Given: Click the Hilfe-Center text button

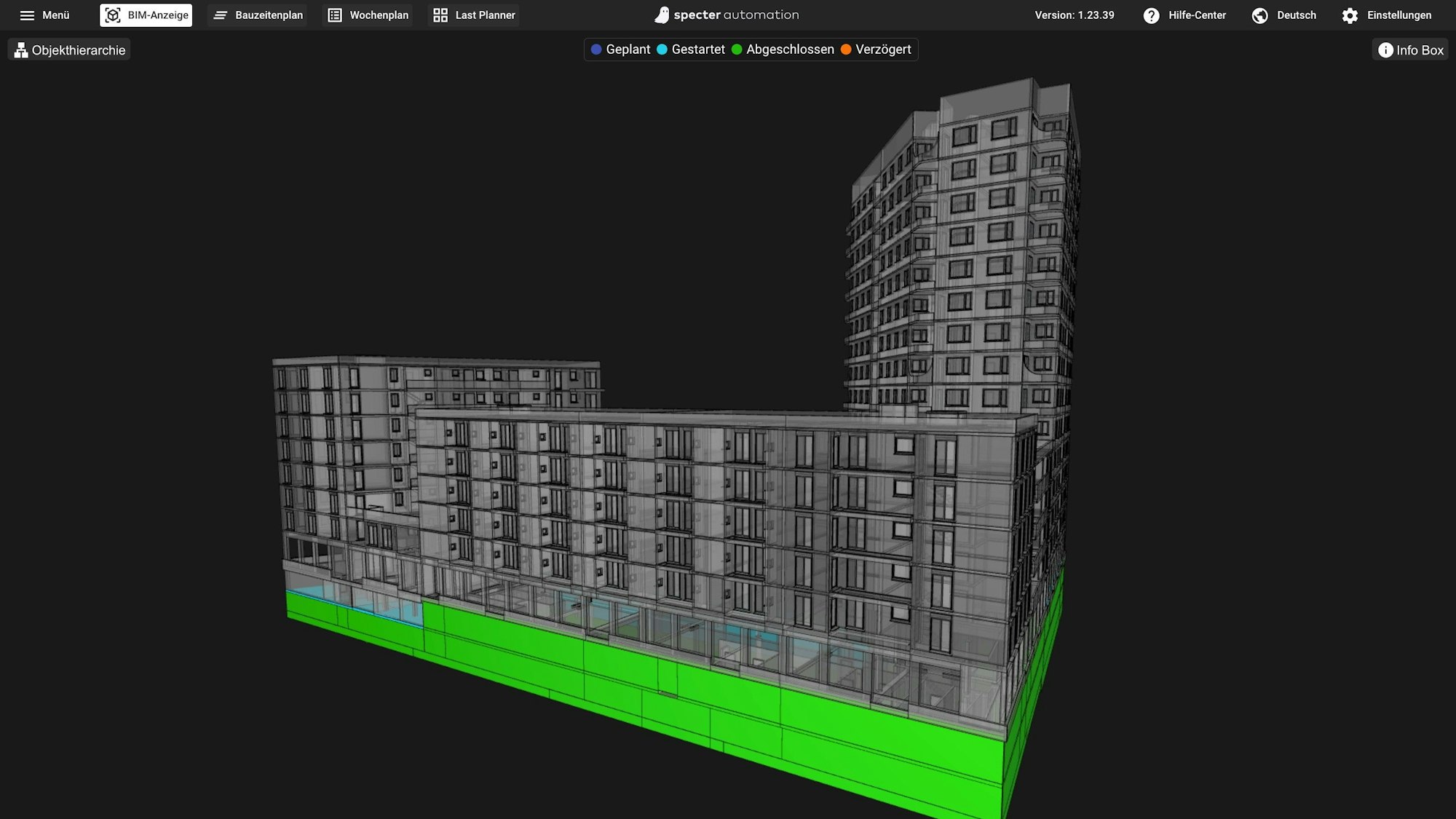Looking at the screenshot, I should tap(1196, 15).
